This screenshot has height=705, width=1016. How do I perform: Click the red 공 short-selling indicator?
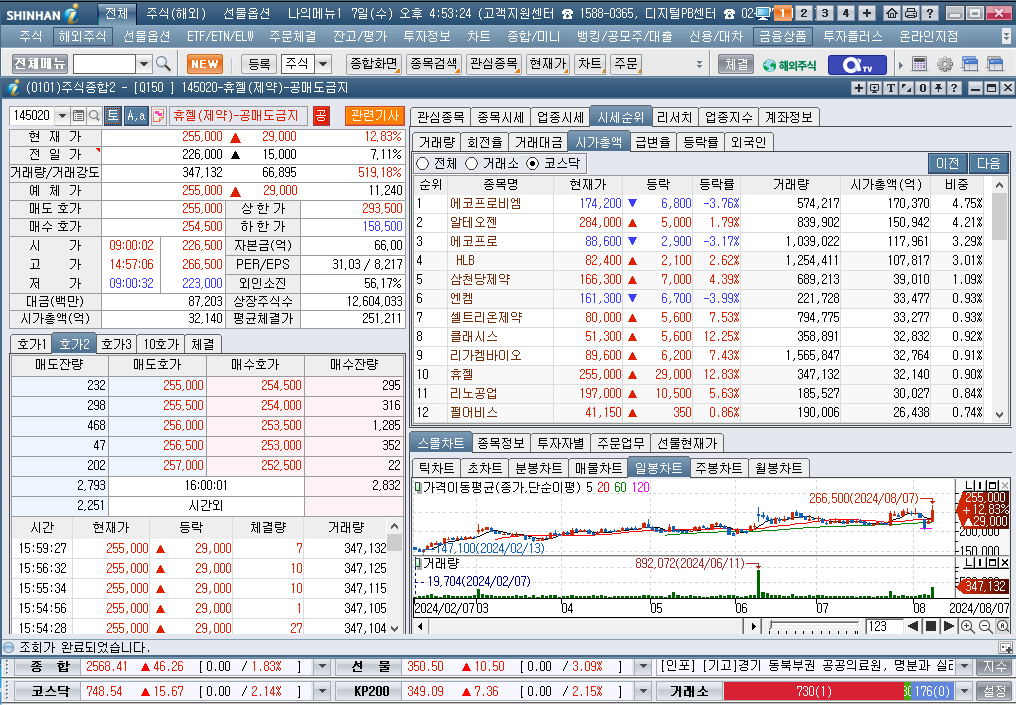[321, 115]
